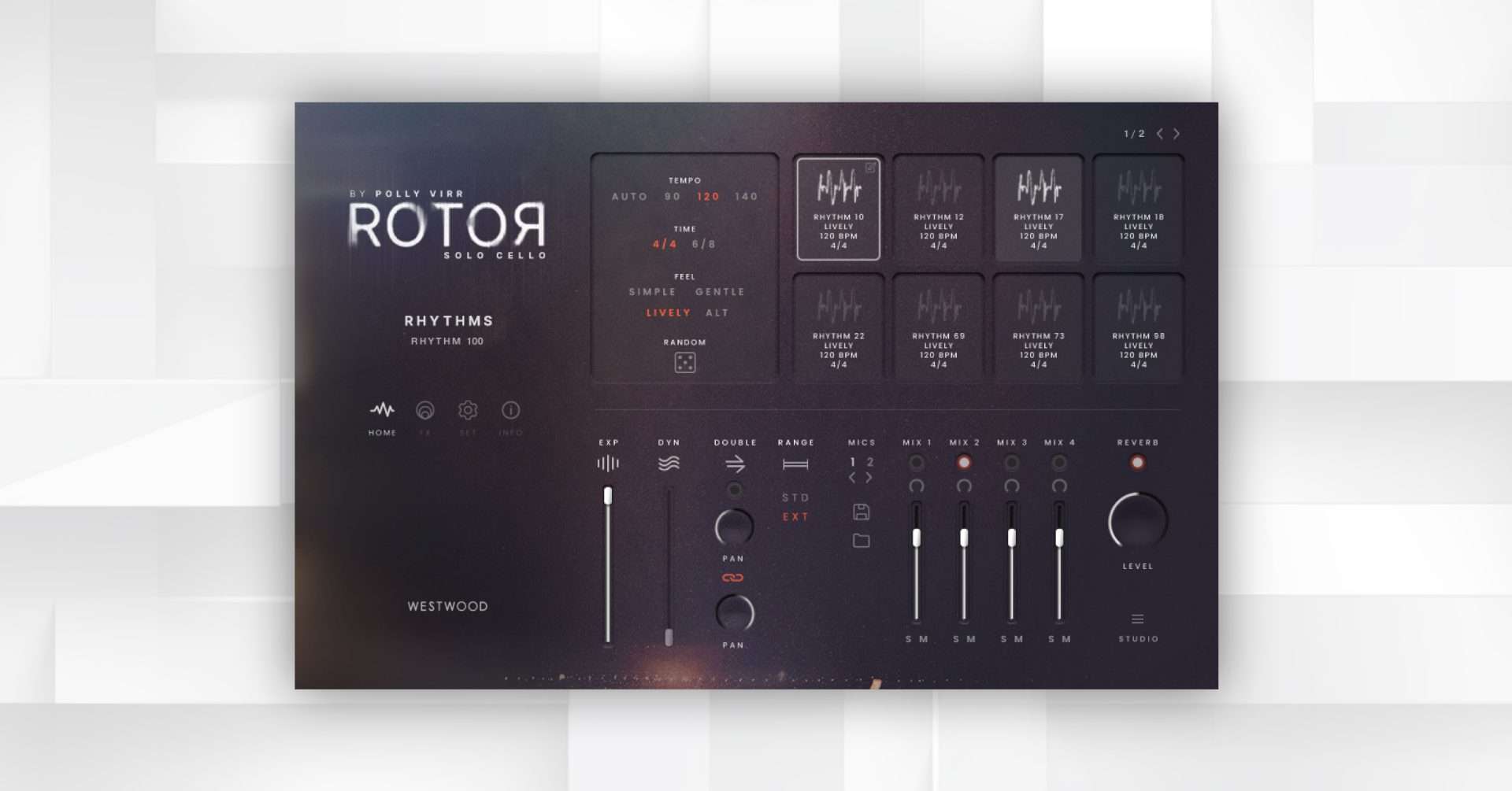Click the edit icon on Rhythm 10 pad
Image resolution: width=1512 pixels, height=791 pixels.
tap(870, 168)
